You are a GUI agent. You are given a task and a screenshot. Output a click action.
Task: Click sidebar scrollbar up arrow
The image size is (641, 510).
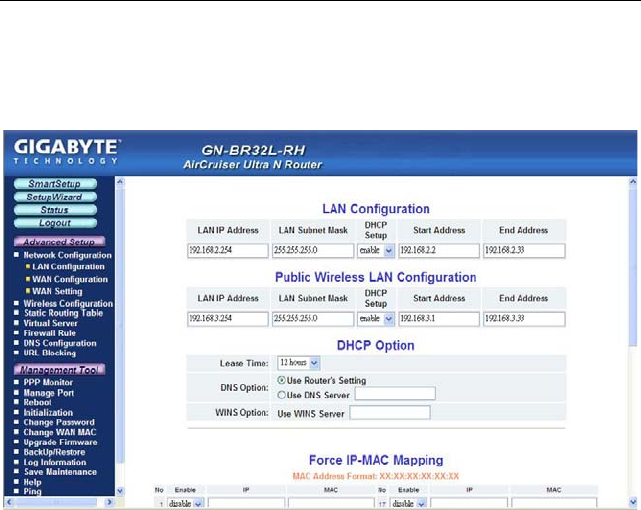pyautogui.click(x=120, y=181)
